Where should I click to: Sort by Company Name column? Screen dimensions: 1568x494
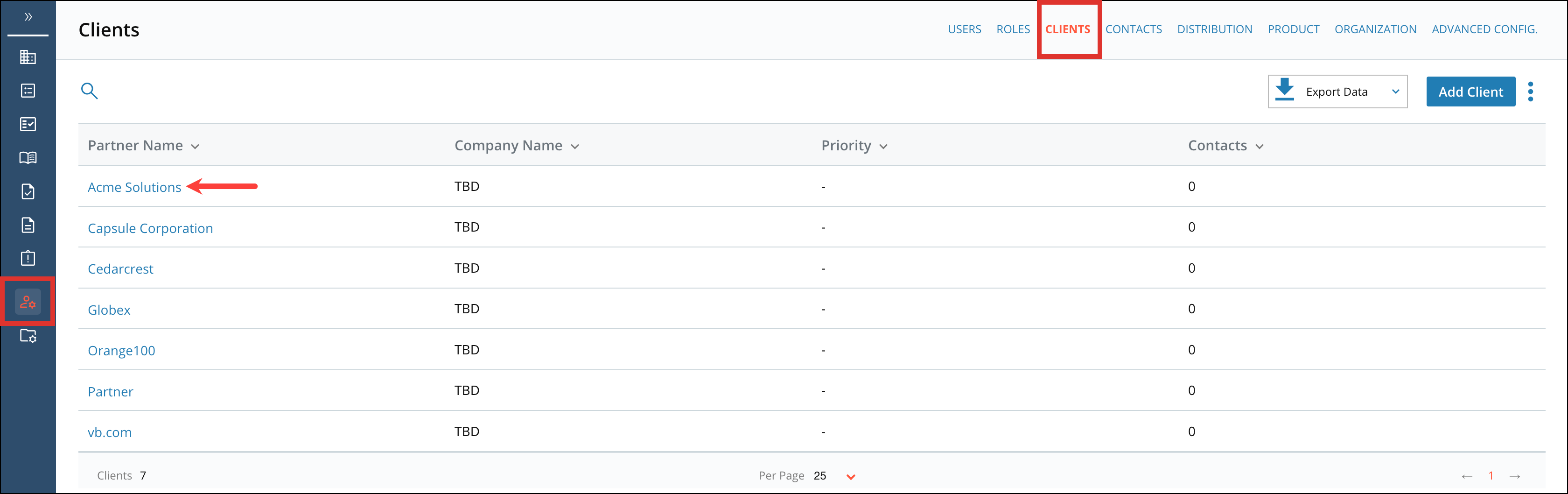pyautogui.click(x=517, y=146)
